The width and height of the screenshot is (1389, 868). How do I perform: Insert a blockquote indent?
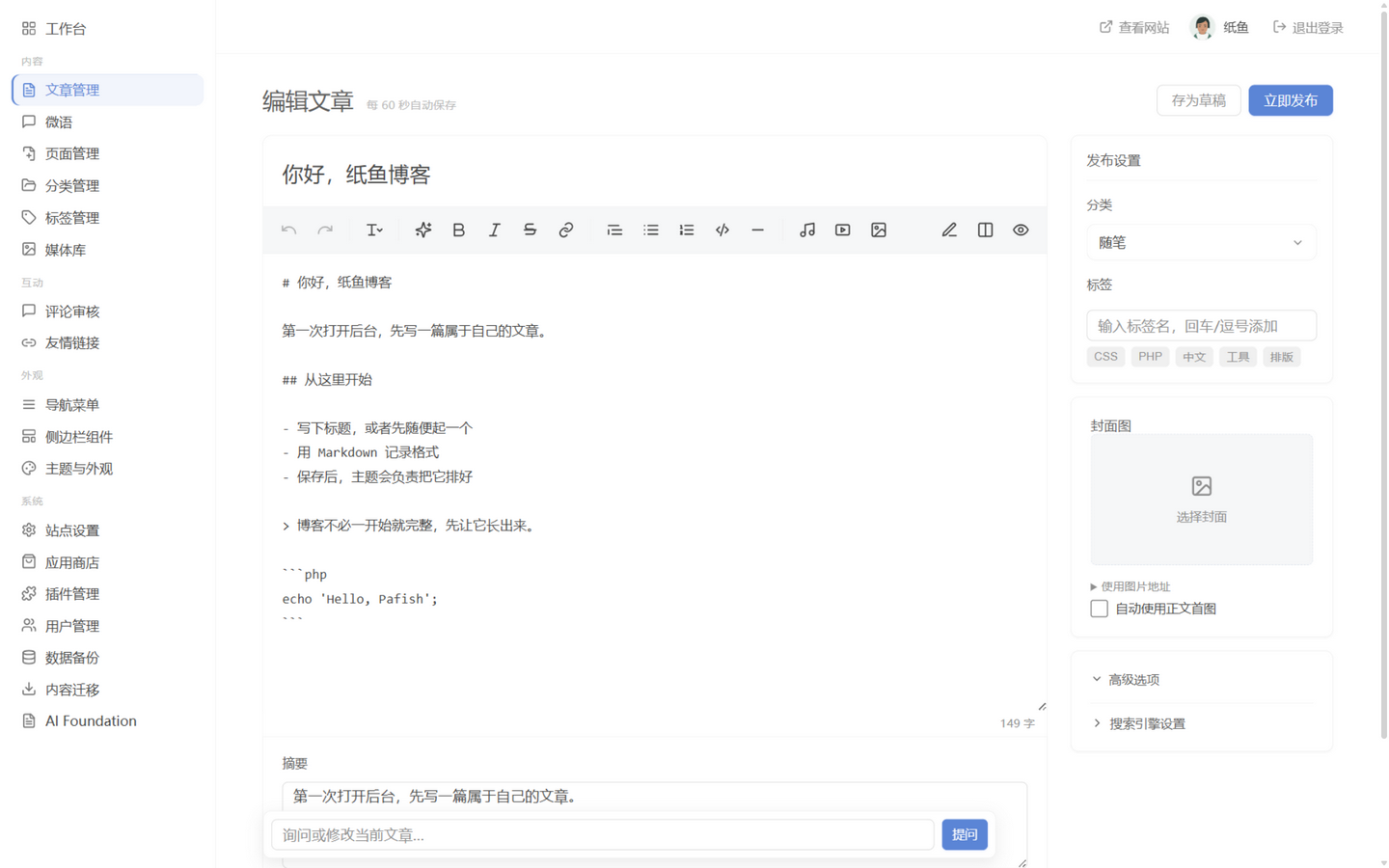click(x=614, y=231)
